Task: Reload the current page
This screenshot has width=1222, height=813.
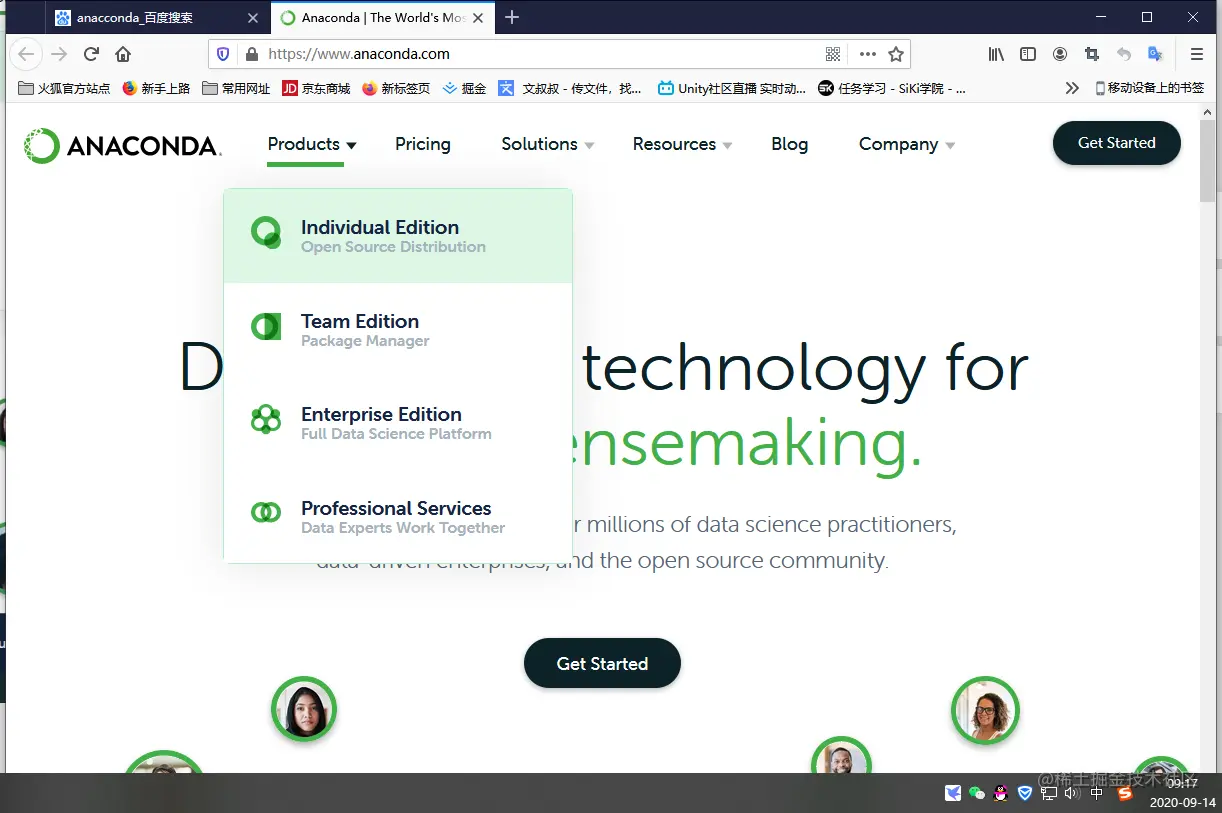Action: coord(91,54)
